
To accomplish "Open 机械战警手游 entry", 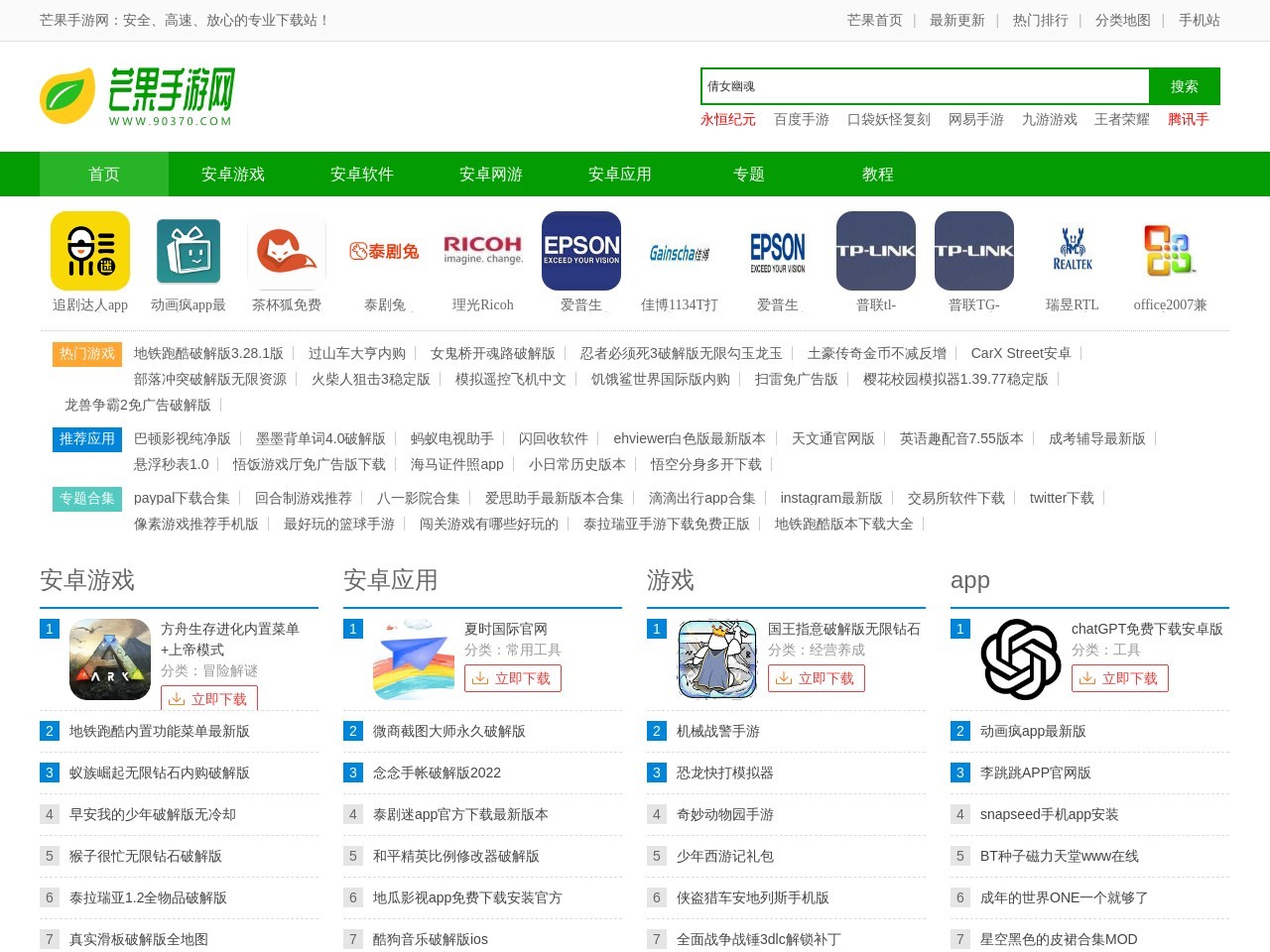I will [718, 731].
